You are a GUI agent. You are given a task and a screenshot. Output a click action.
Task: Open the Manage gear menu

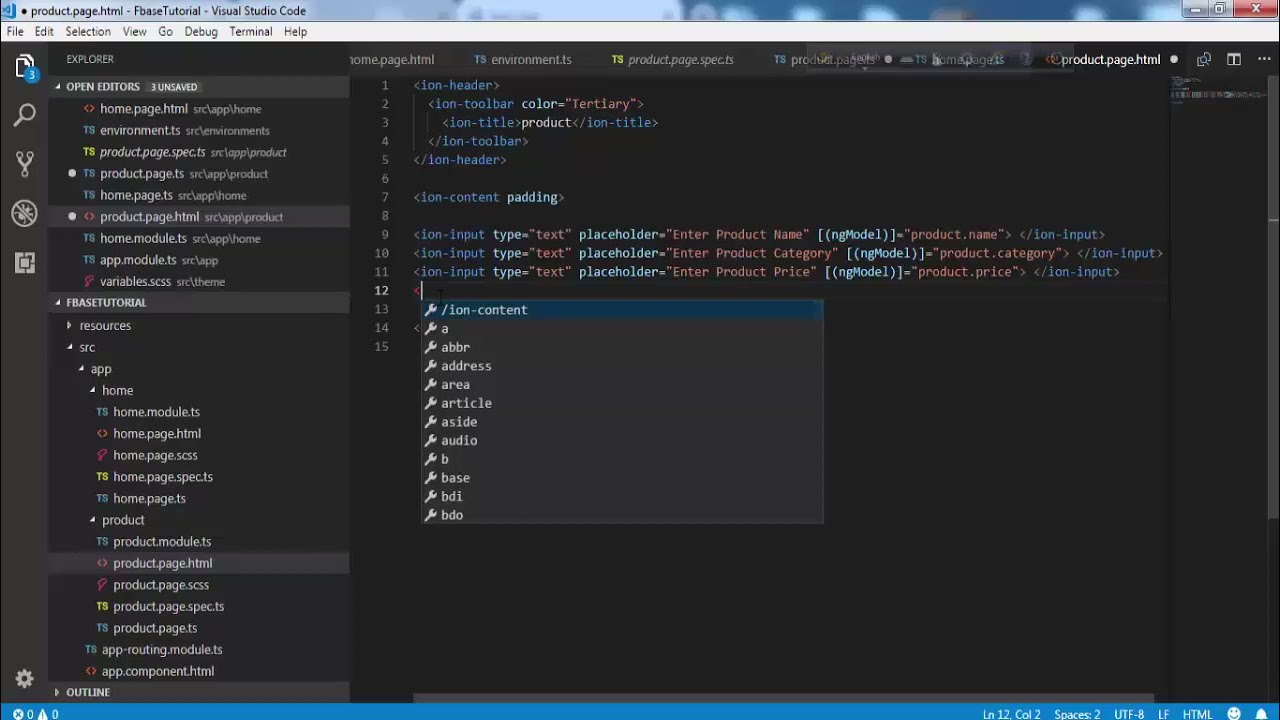point(25,677)
